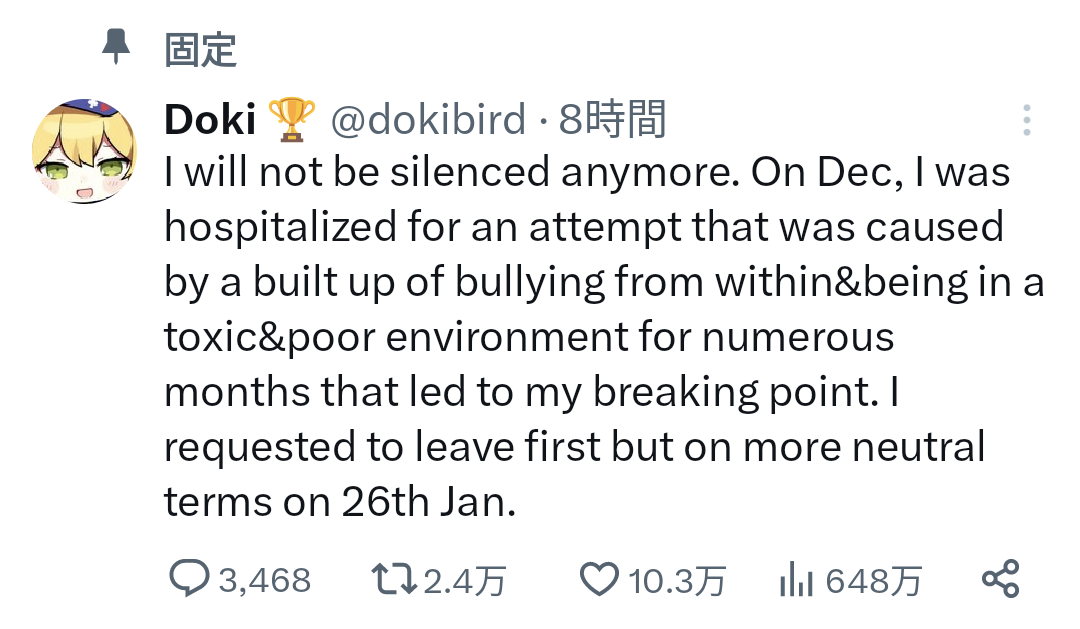This screenshot has height=629, width=1080.
Task: Click the 10.3万 likes count
Action: (677, 580)
